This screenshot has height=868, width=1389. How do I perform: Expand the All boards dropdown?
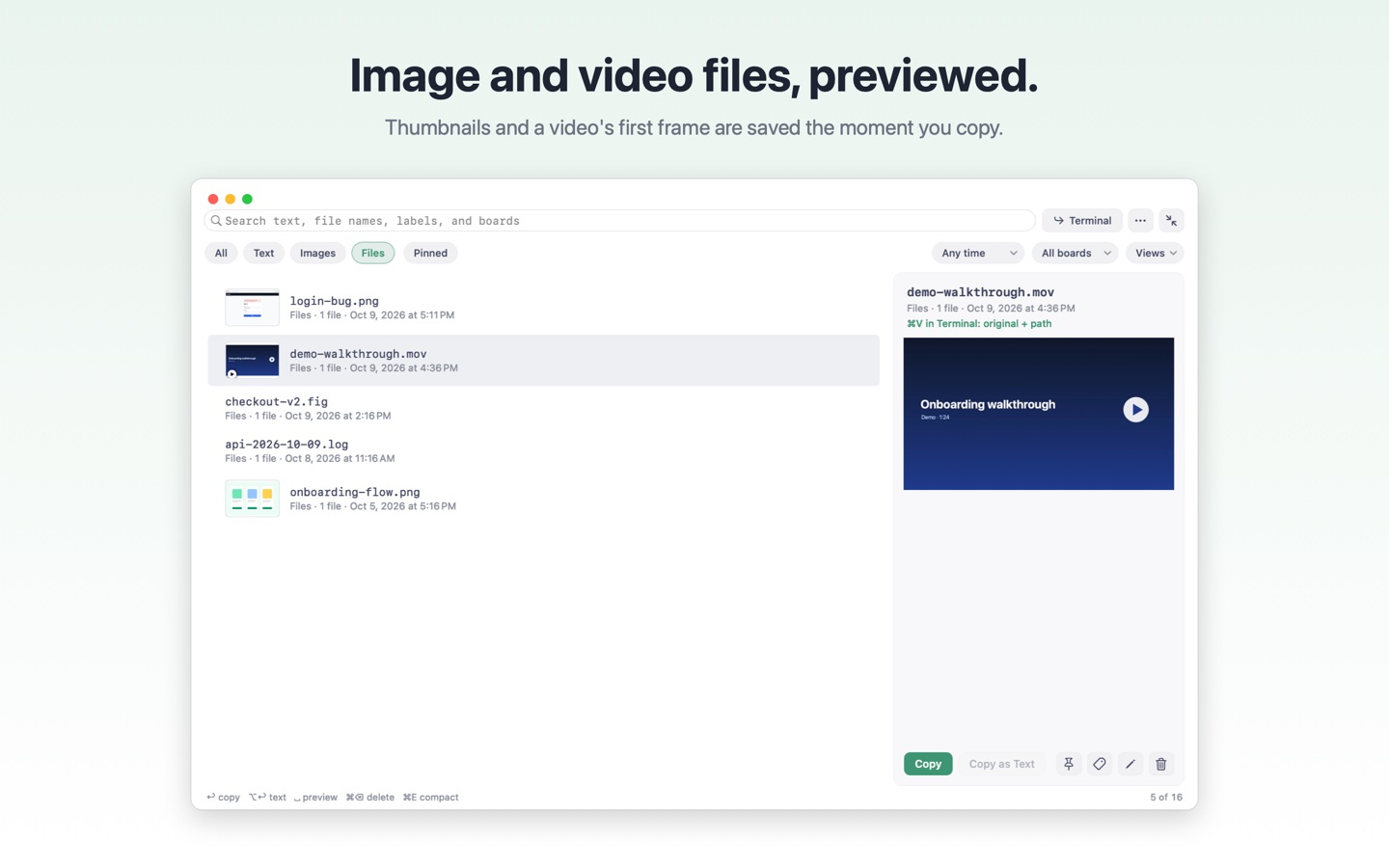pyautogui.click(x=1075, y=253)
